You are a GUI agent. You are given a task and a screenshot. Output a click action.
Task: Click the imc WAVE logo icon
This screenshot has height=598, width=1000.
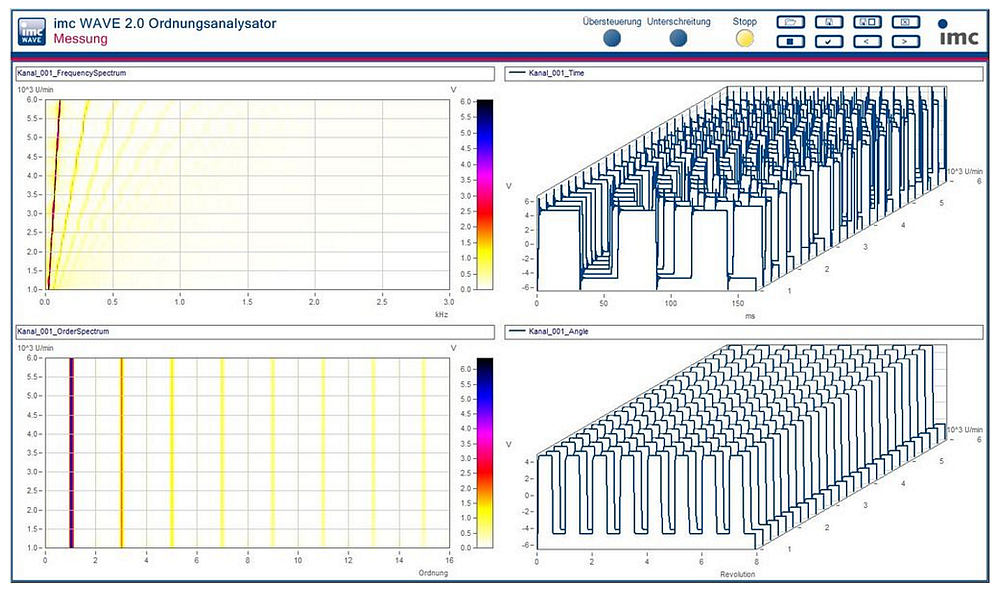pyautogui.click(x=32, y=31)
